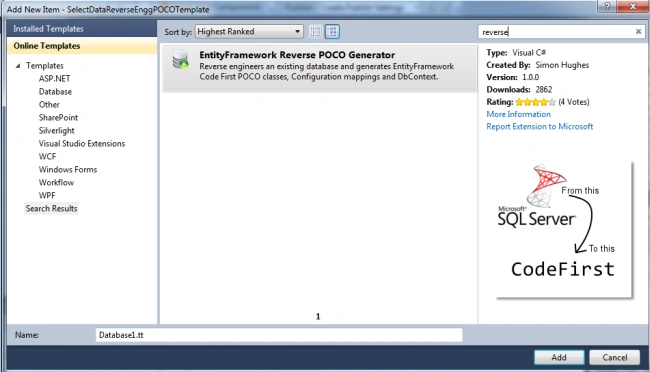Select the WPF template category
The height and width of the screenshot is (372, 650).
tap(47, 195)
